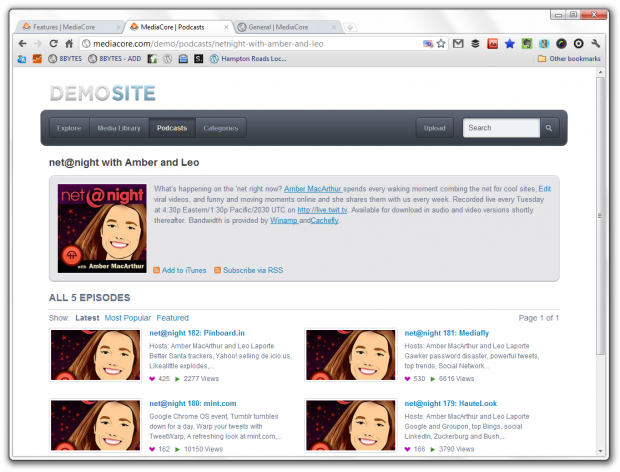Click the vertical scrollbar down arrow

pyautogui.click(x=601, y=451)
